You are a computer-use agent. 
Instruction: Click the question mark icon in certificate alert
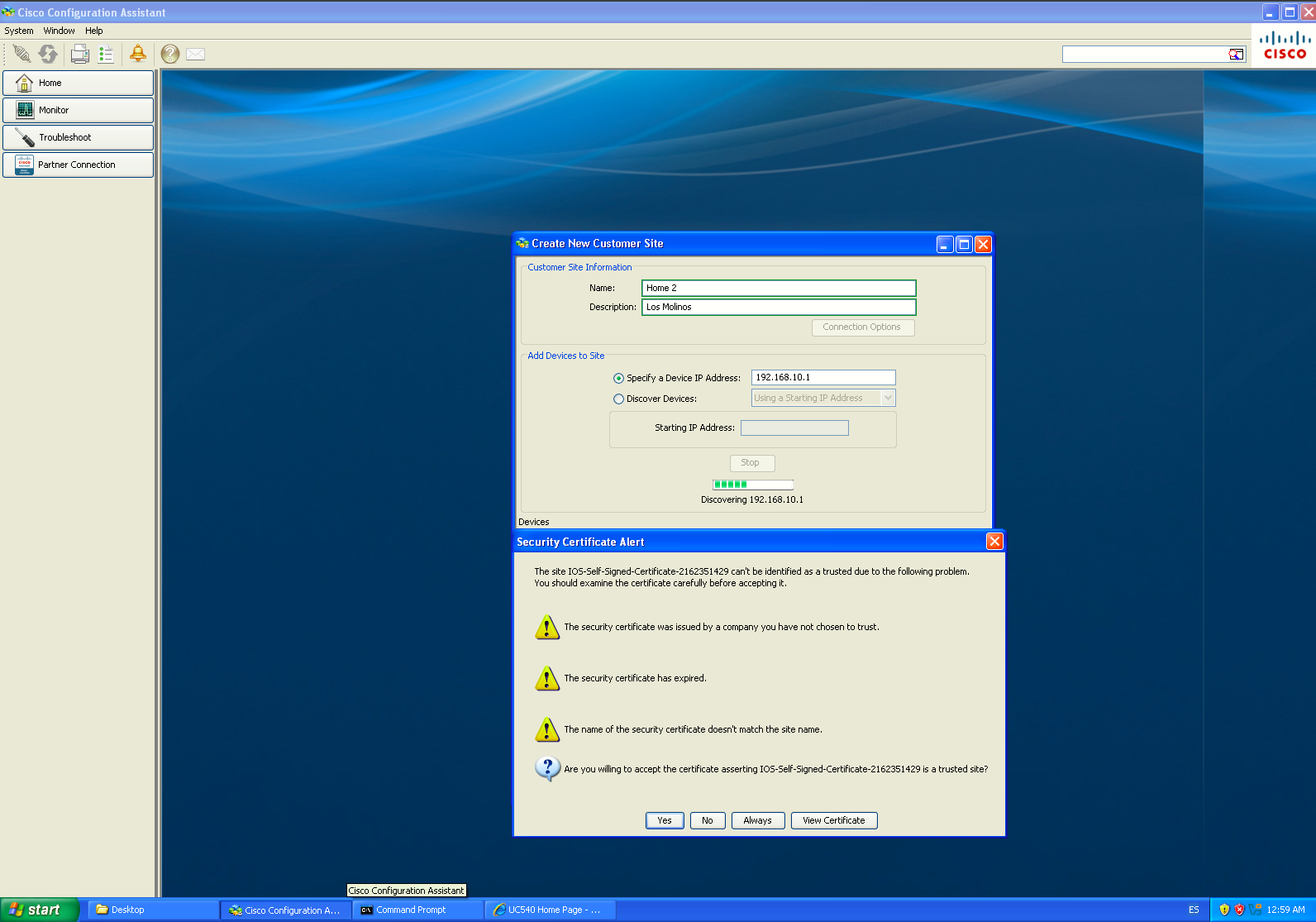point(547,769)
